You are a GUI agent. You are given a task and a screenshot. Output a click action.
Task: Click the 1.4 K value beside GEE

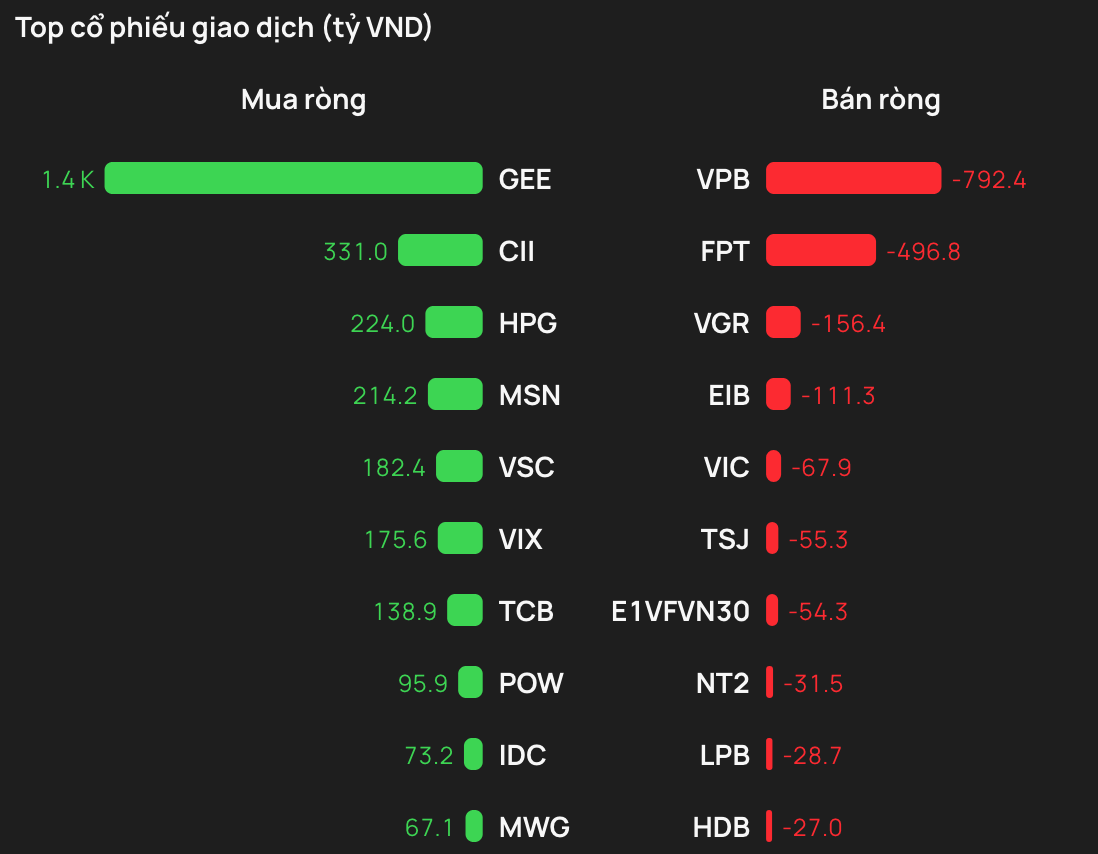point(68,180)
